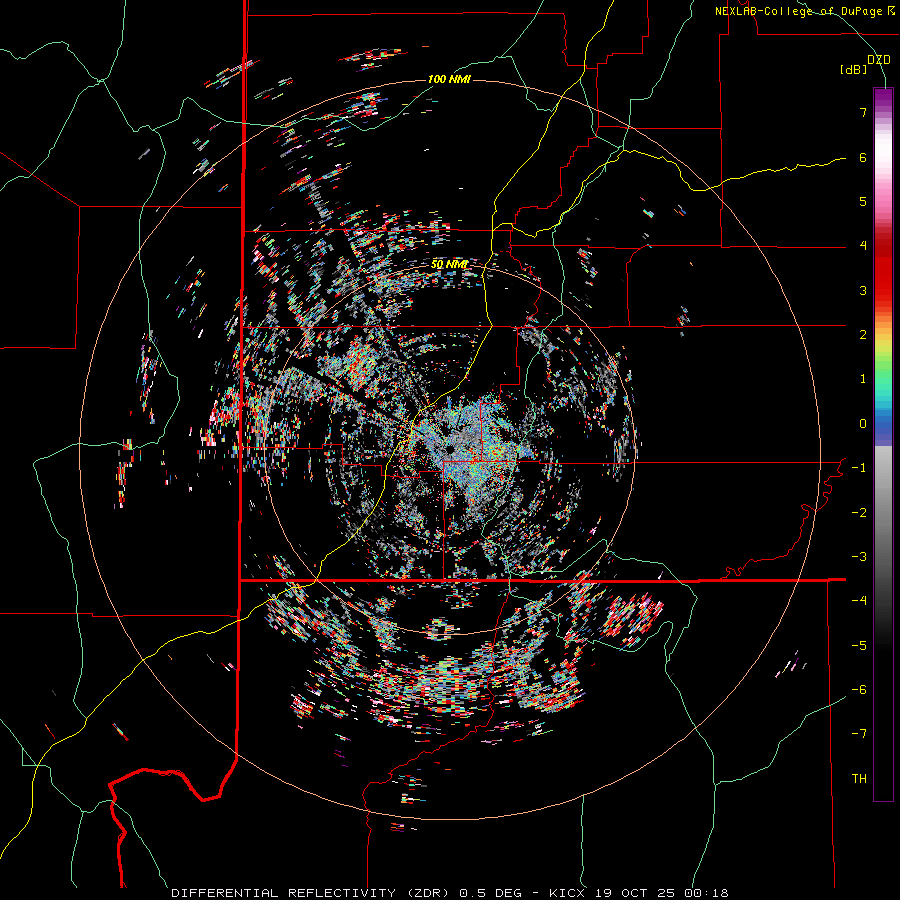Click the -1 value on color scale

click(859, 468)
